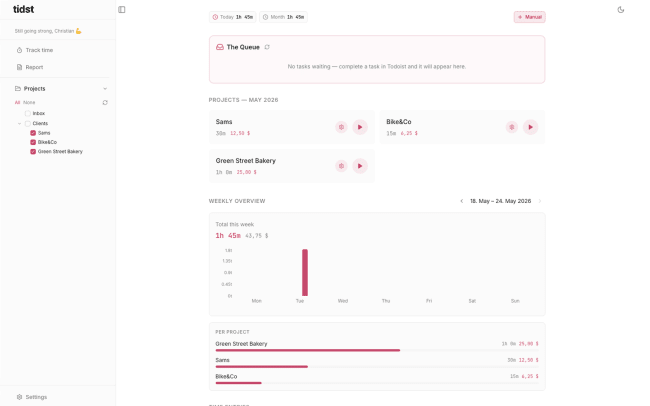Click the Today clock icon
650x406 pixels.
[215, 17]
